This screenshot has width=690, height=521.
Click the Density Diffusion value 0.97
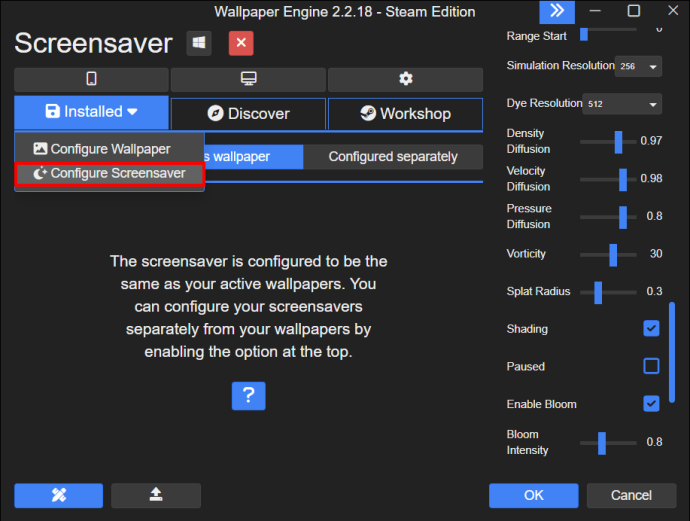651,141
